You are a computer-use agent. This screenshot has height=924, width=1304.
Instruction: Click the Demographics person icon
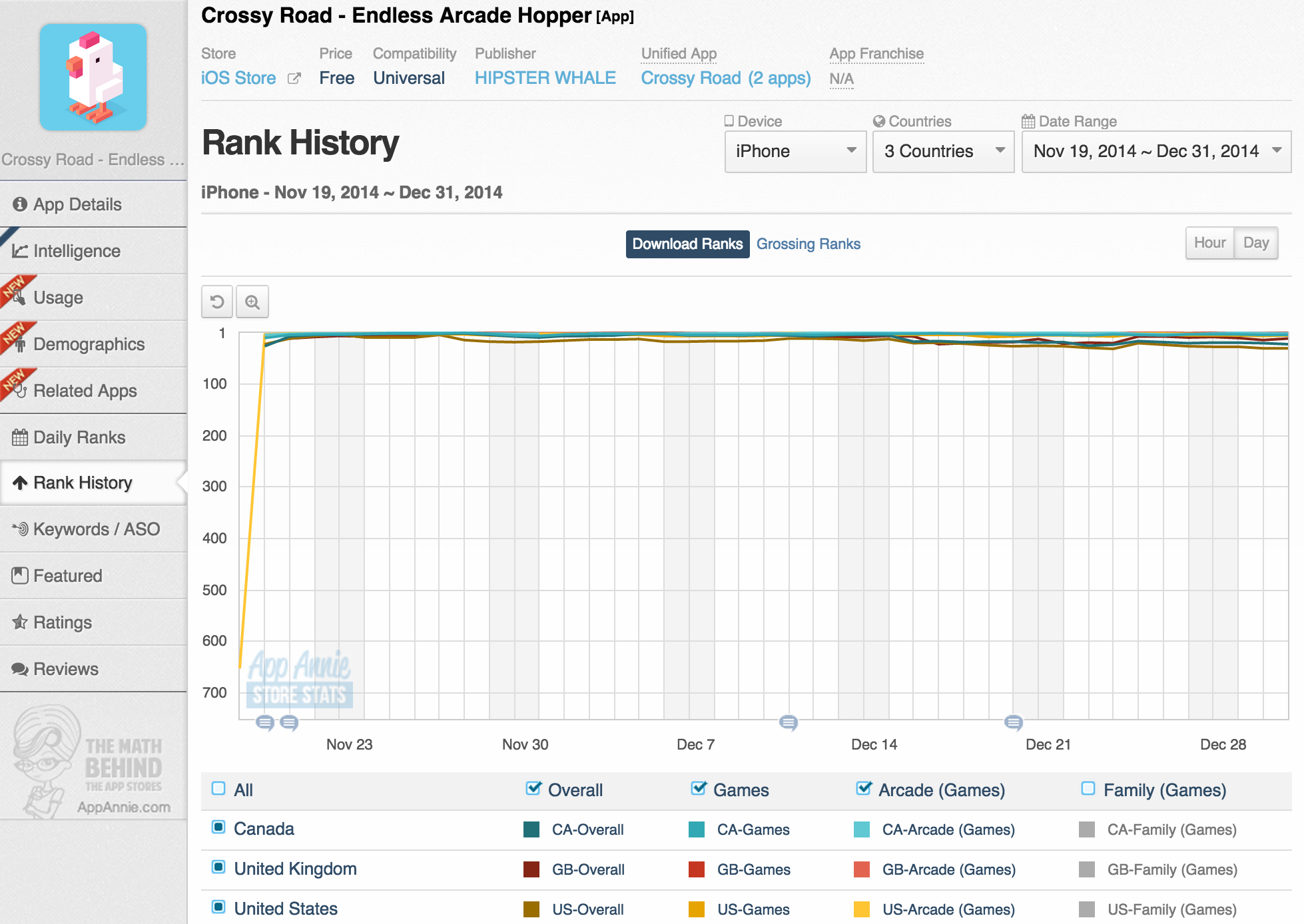21,344
